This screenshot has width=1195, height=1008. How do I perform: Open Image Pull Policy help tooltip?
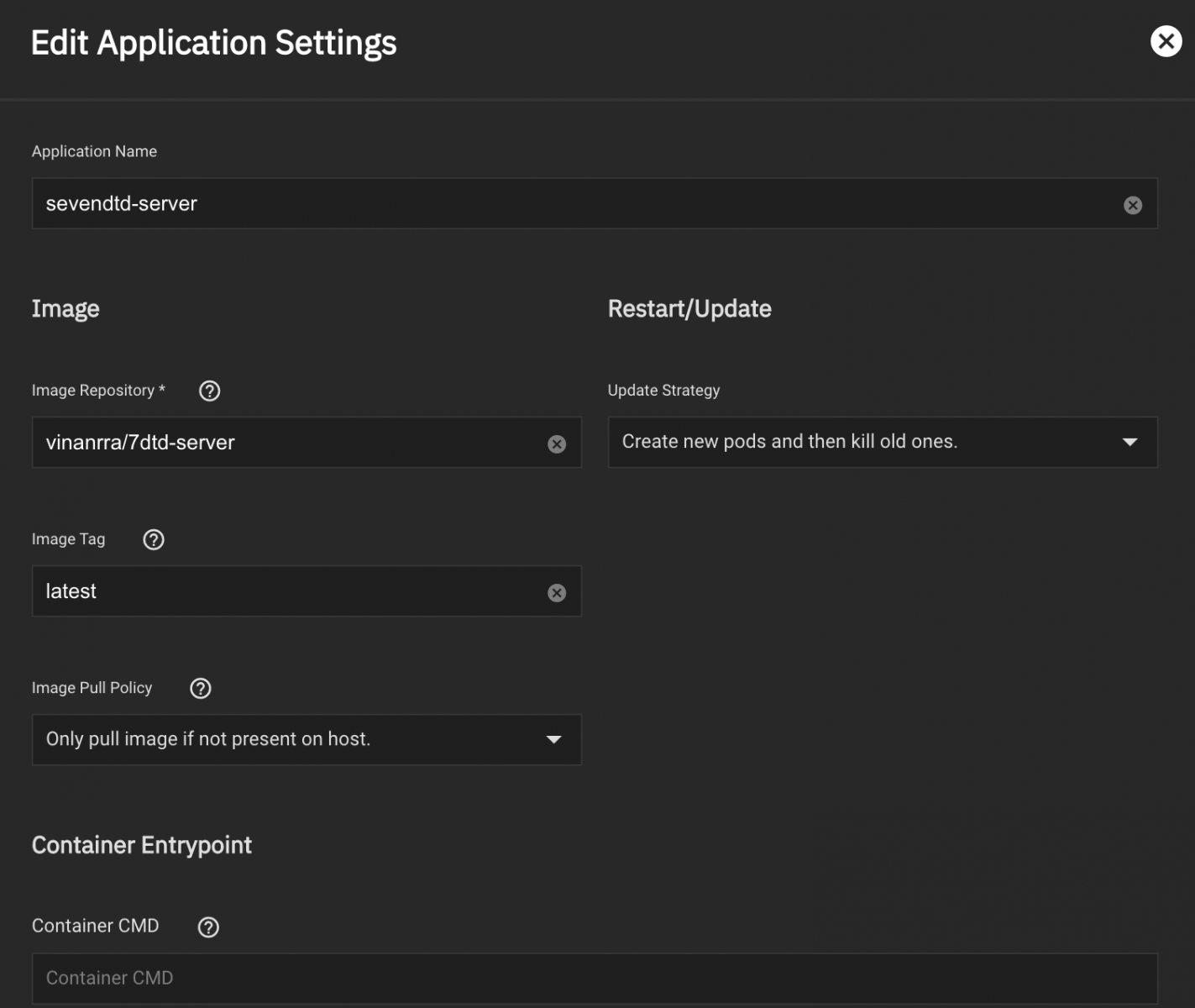201,688
